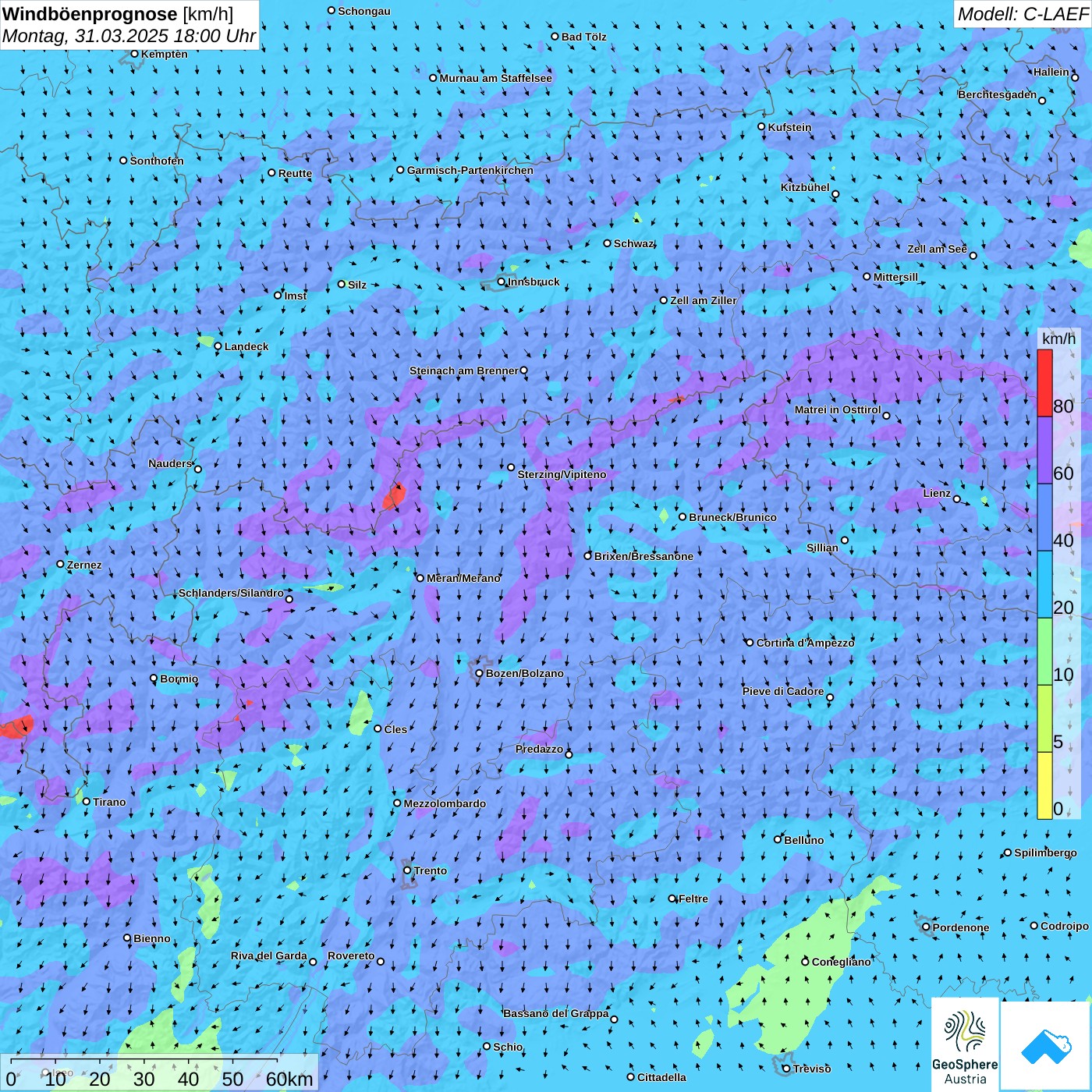Viewport: 1092px width, 1092px height.
Task: Click the Meran/Merano label
Action: click(x=463, y=578)
